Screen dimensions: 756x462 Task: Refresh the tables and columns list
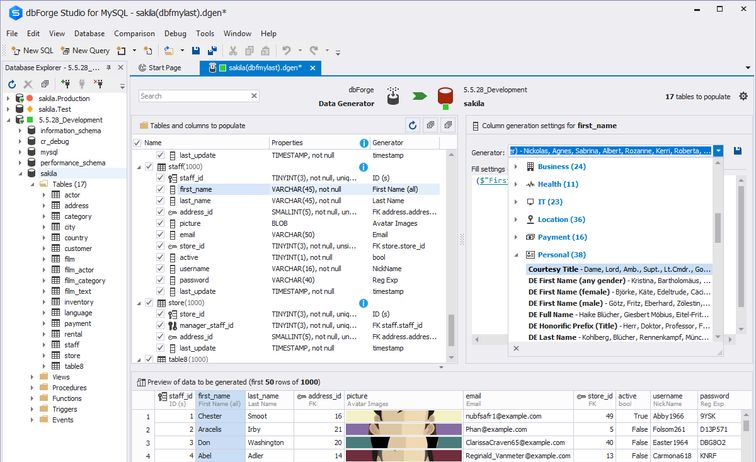point(413,125)
